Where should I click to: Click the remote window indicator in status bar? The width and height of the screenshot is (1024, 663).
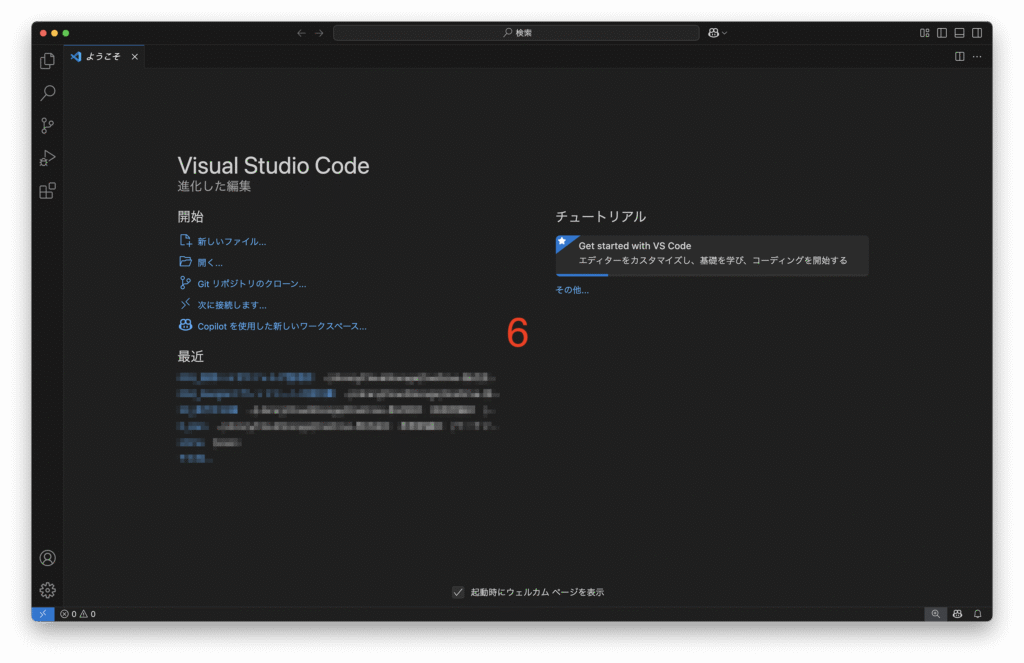[x=43, y=614]
